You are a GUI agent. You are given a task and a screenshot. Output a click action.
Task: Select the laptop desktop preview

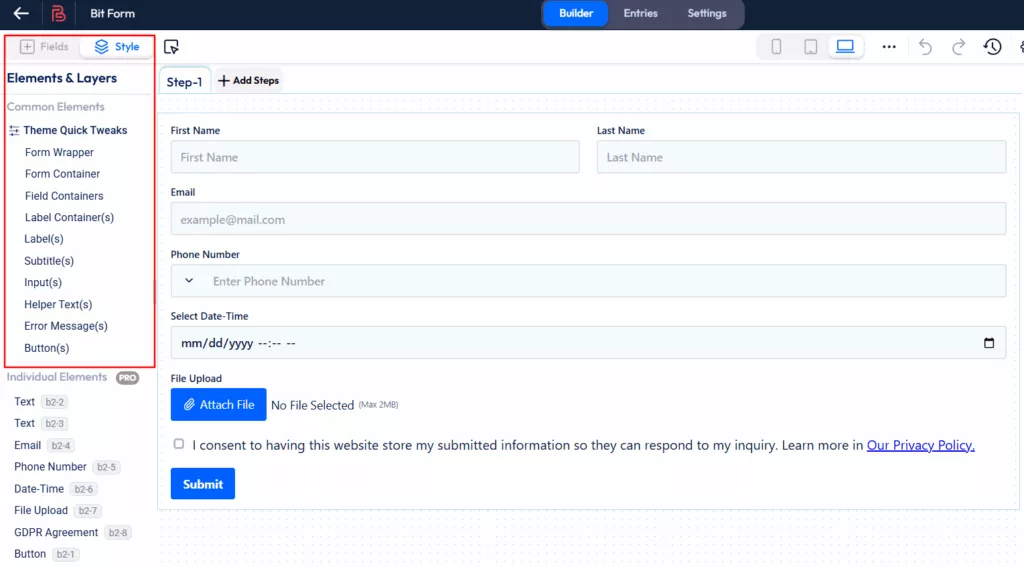[x=845, y=47]
